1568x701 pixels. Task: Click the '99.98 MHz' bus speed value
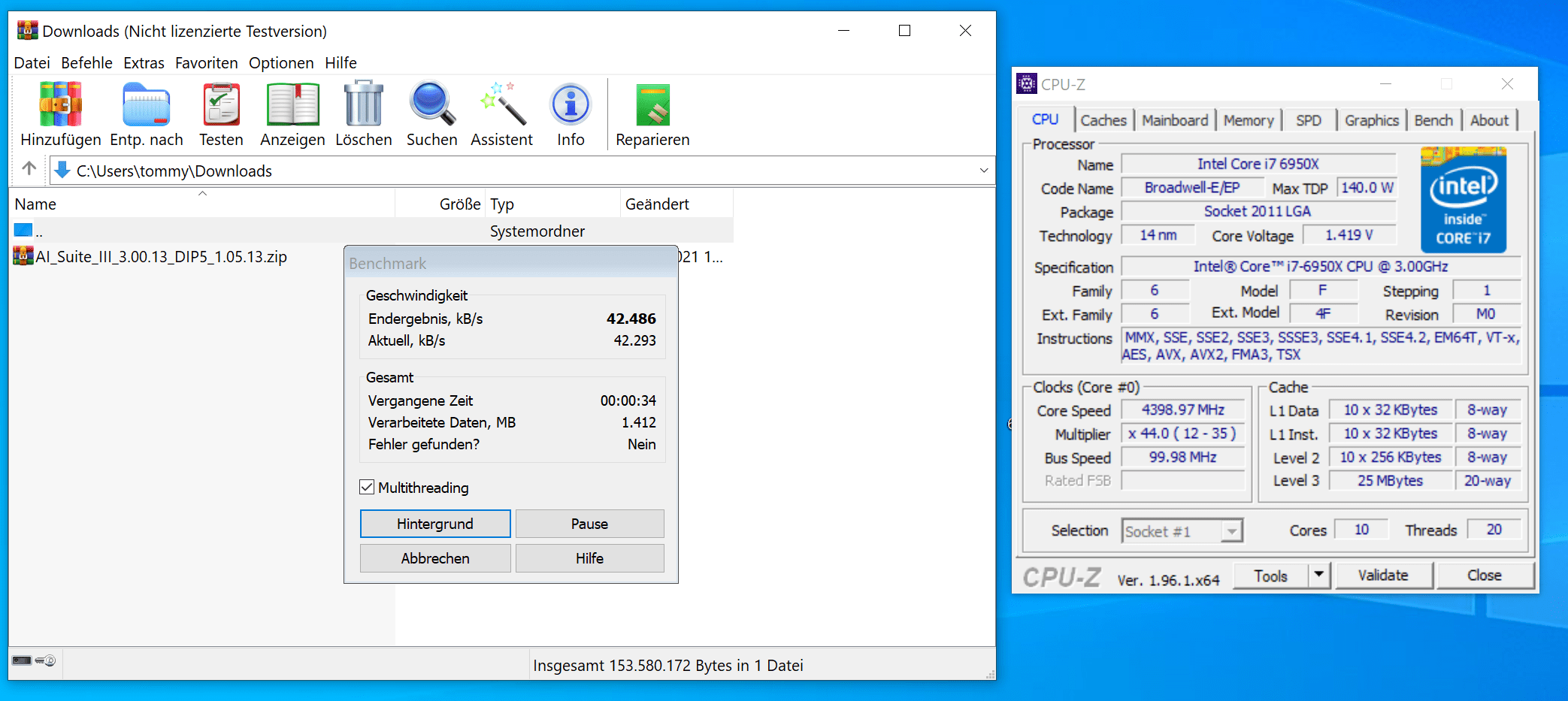pos(1183,457)
